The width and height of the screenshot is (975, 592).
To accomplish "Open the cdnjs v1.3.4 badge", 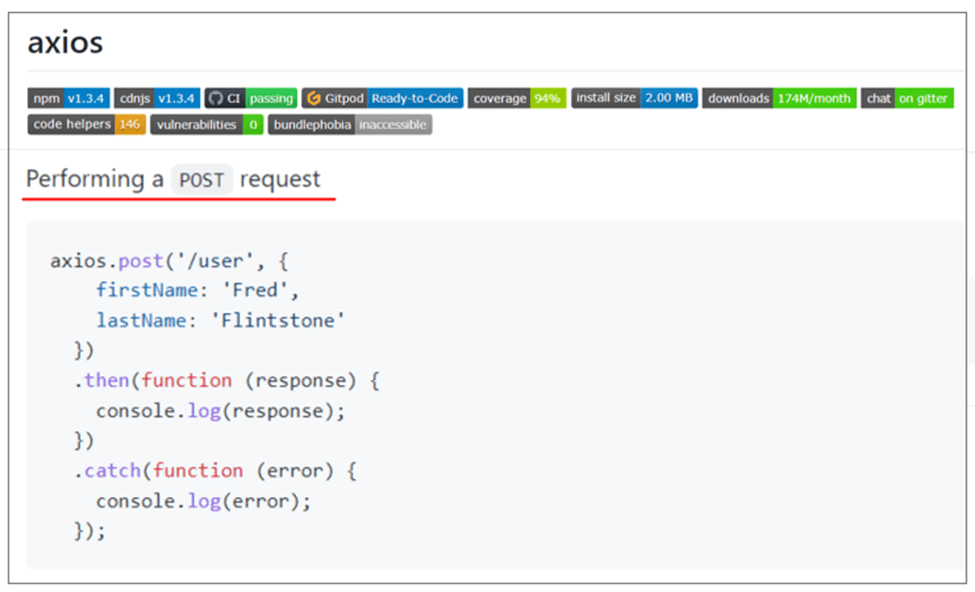I will pyautogui.click(x=157, y=98).
